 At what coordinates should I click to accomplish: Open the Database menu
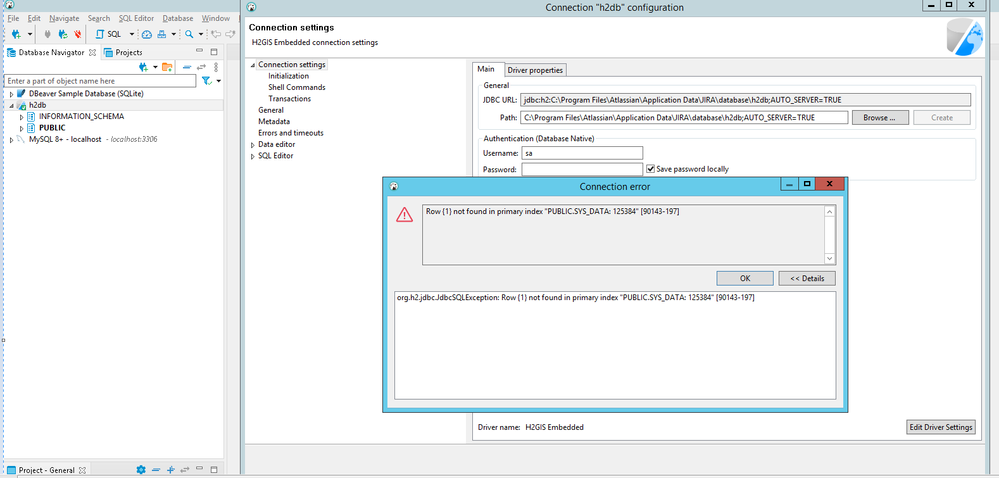[x=178, y=18]
